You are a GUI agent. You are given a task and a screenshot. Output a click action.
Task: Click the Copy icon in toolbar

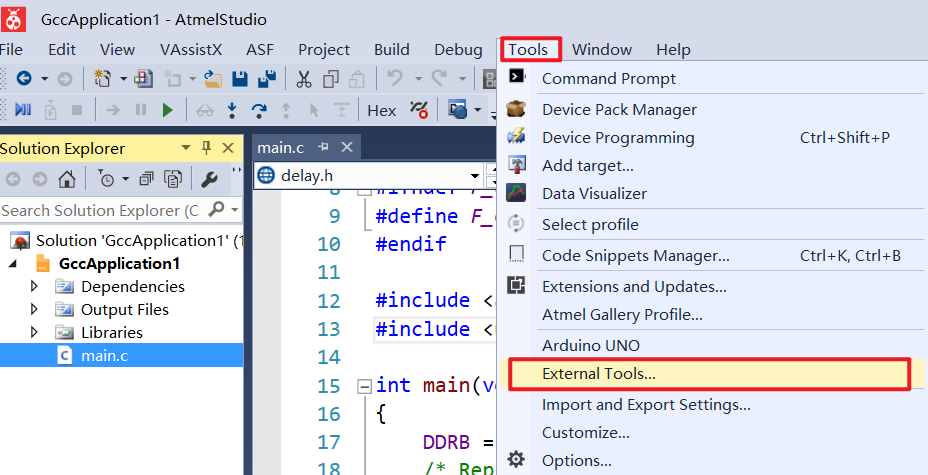(x=331, y=78)
